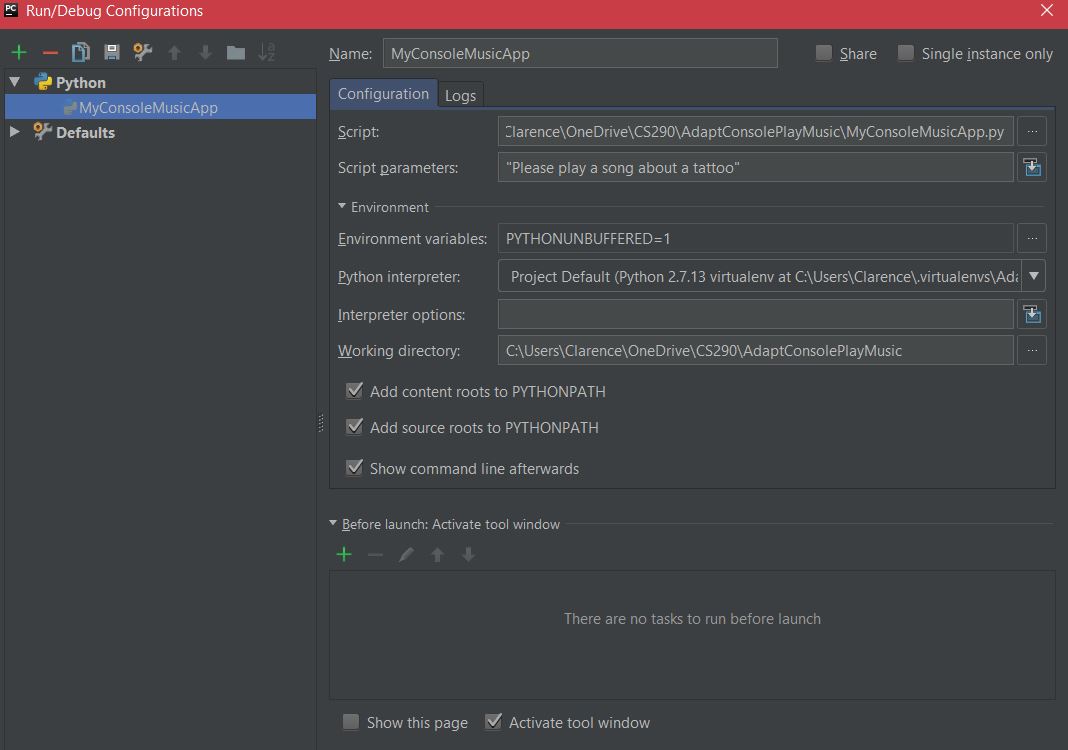Enable the Share checkbox

coord(824,53)
